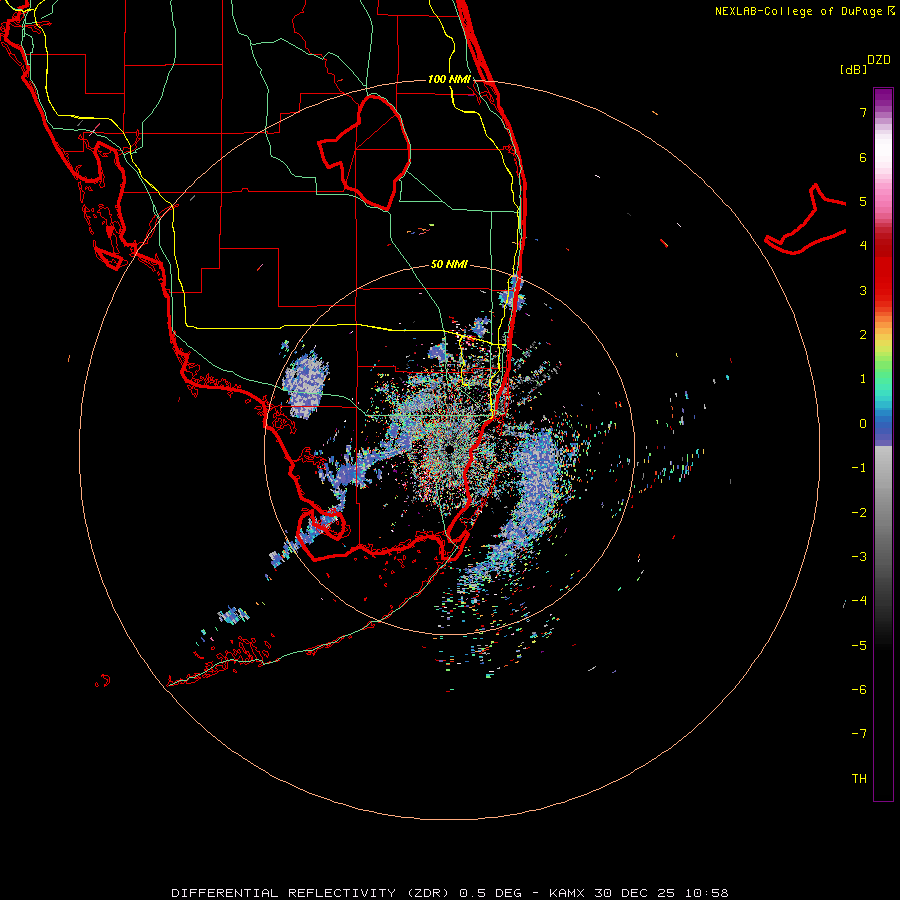Click the 7 dB tick on the color scale
The height and width of the screenshot is (900, 900).
(x=863, y=112)
